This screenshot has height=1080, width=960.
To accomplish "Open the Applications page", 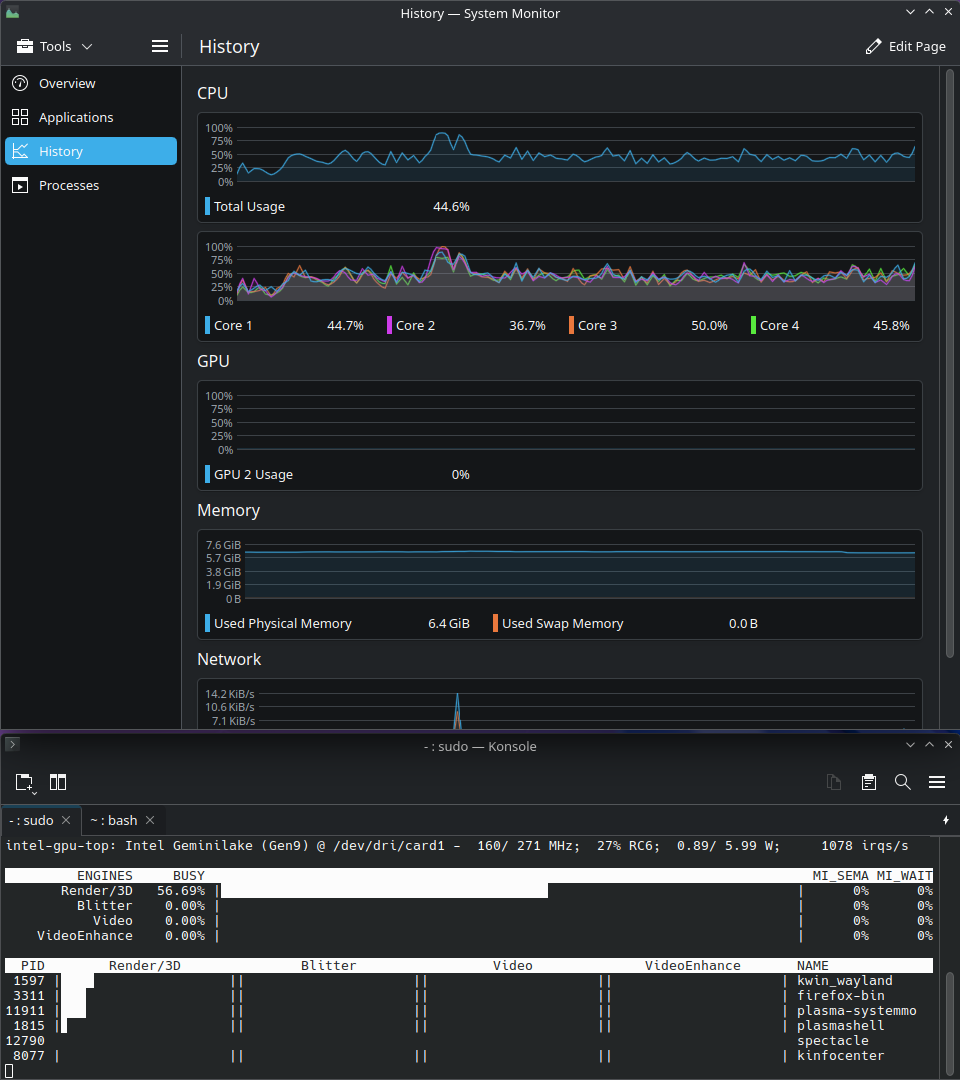I will click(x=76, y=118).
